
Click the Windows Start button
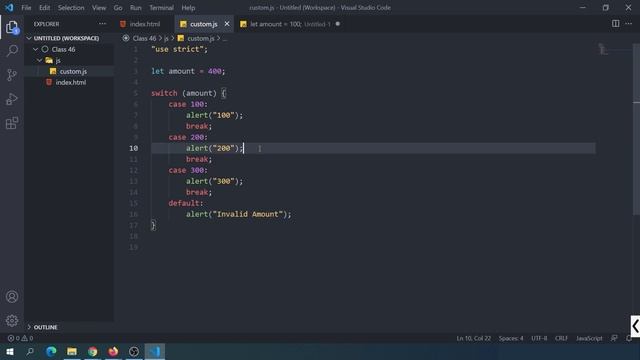point(10,351)
